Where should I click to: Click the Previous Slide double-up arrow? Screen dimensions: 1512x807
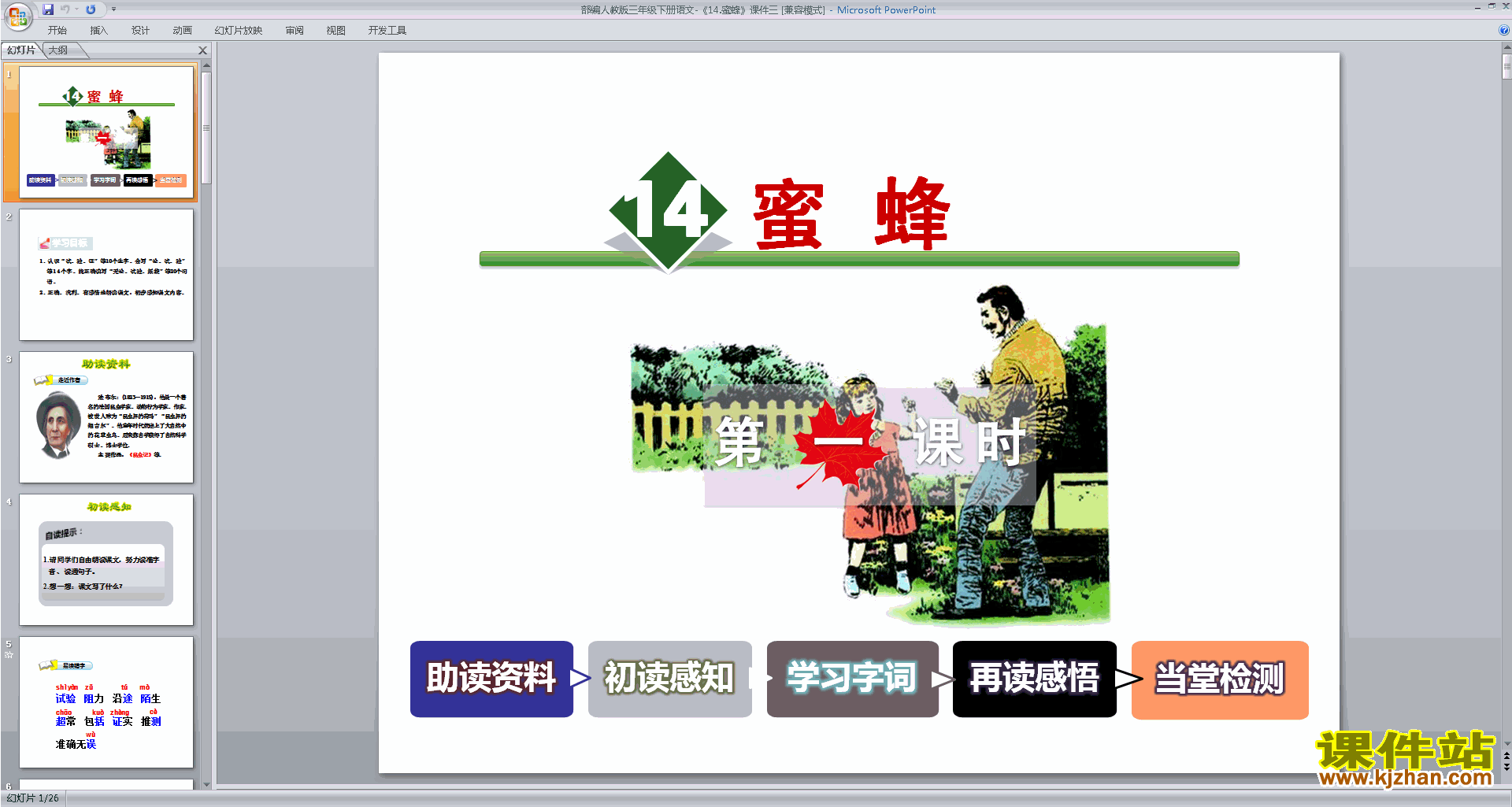(x=1506, y=755)
